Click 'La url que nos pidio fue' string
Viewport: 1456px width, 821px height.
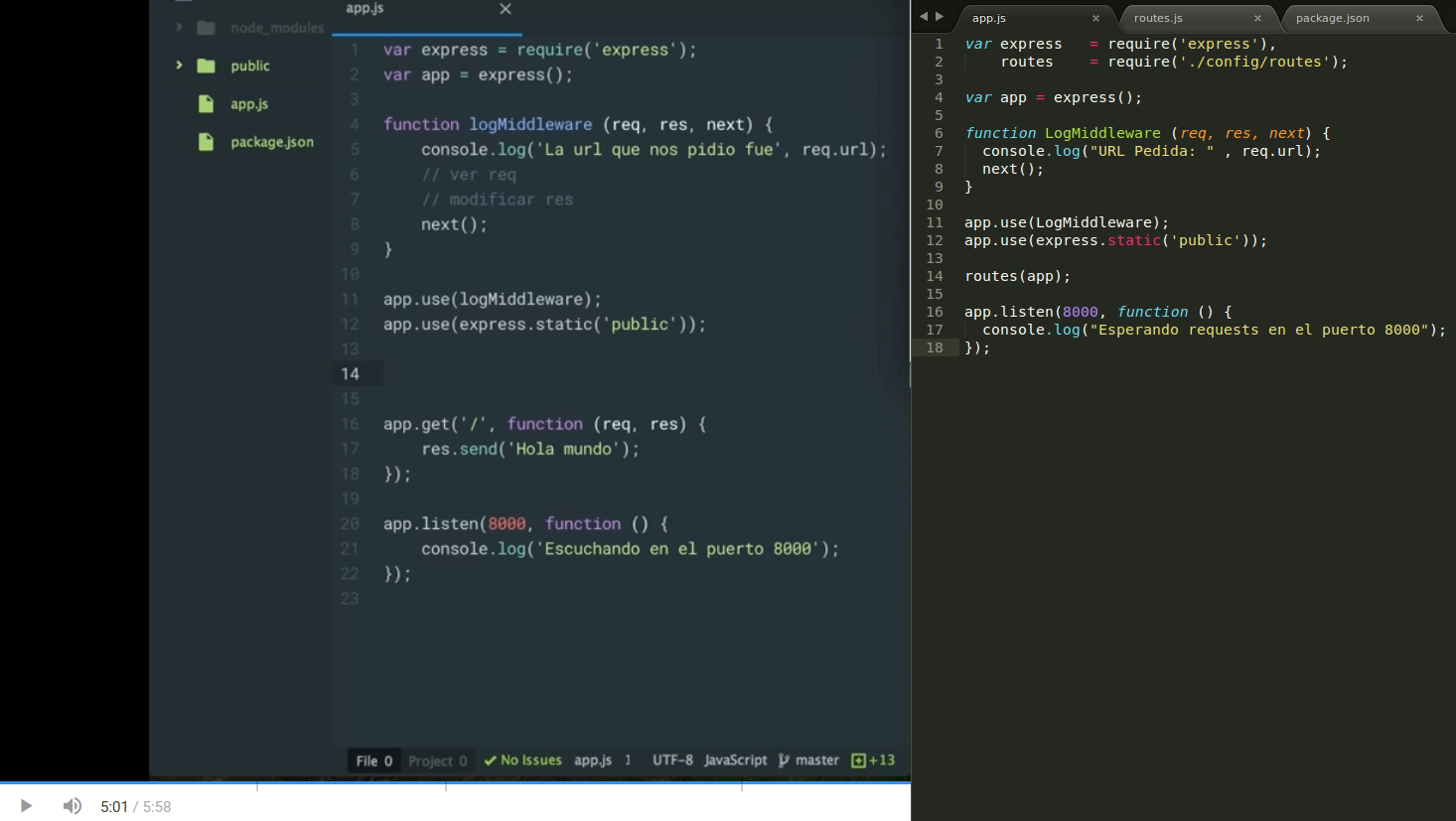point(659,150)
